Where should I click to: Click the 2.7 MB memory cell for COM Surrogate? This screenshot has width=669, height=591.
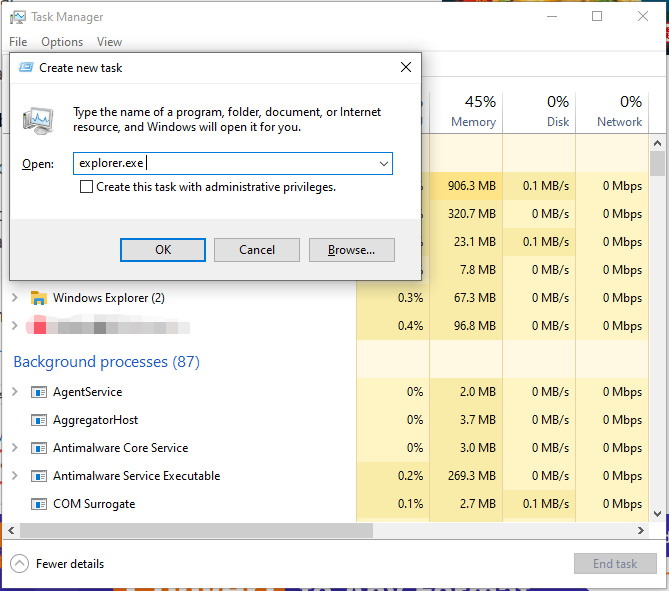pyautogui.click(x=466, y=504)
